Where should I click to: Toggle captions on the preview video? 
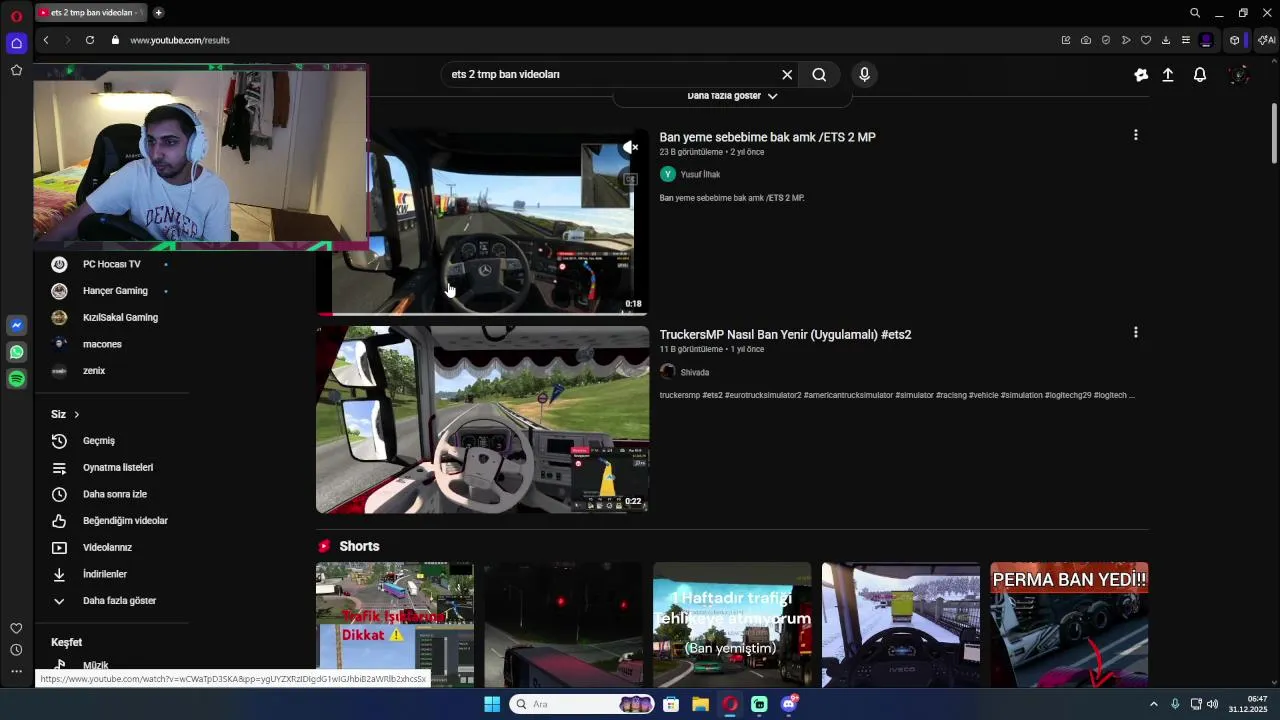(630, 180)
